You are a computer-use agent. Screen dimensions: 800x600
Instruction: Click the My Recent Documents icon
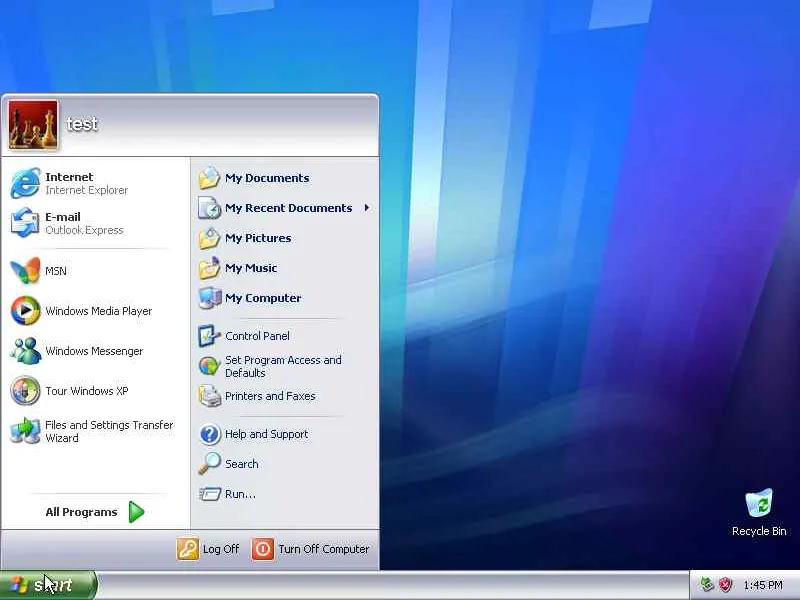pyautogui.click(x=209, y=208)
